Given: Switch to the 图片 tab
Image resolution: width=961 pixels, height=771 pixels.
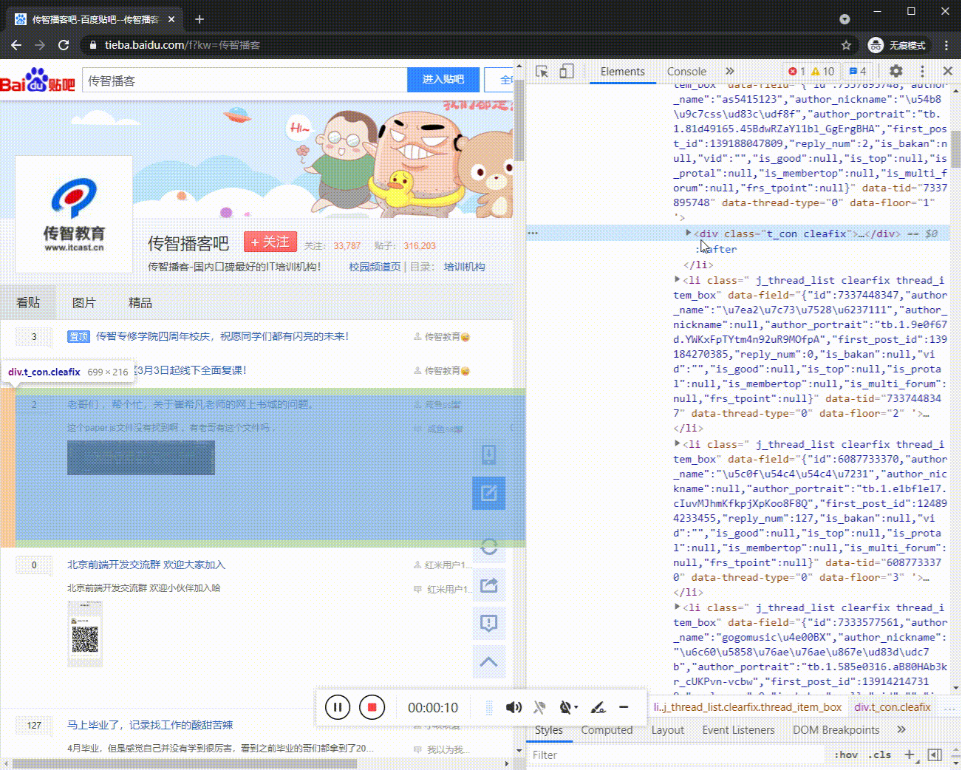Looking at the screenshot, I should click(x=84, y=302).
